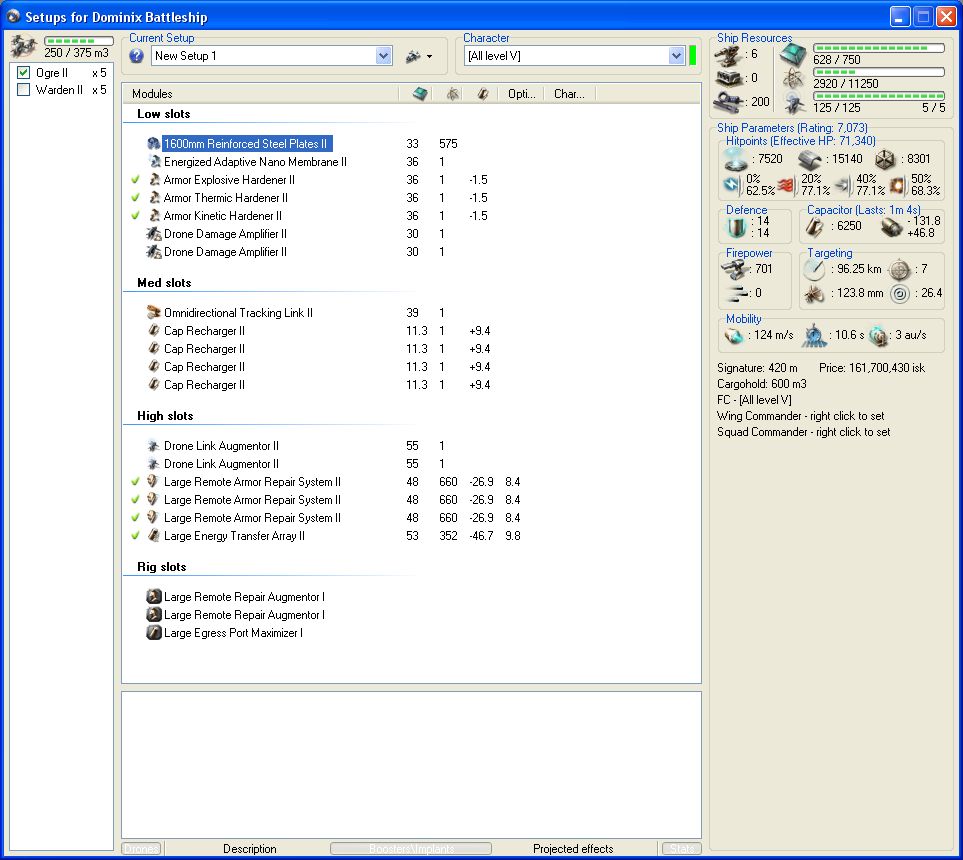Click the turret hardpoints icon showing 6
963x860 pixels.
pos(728,55)
